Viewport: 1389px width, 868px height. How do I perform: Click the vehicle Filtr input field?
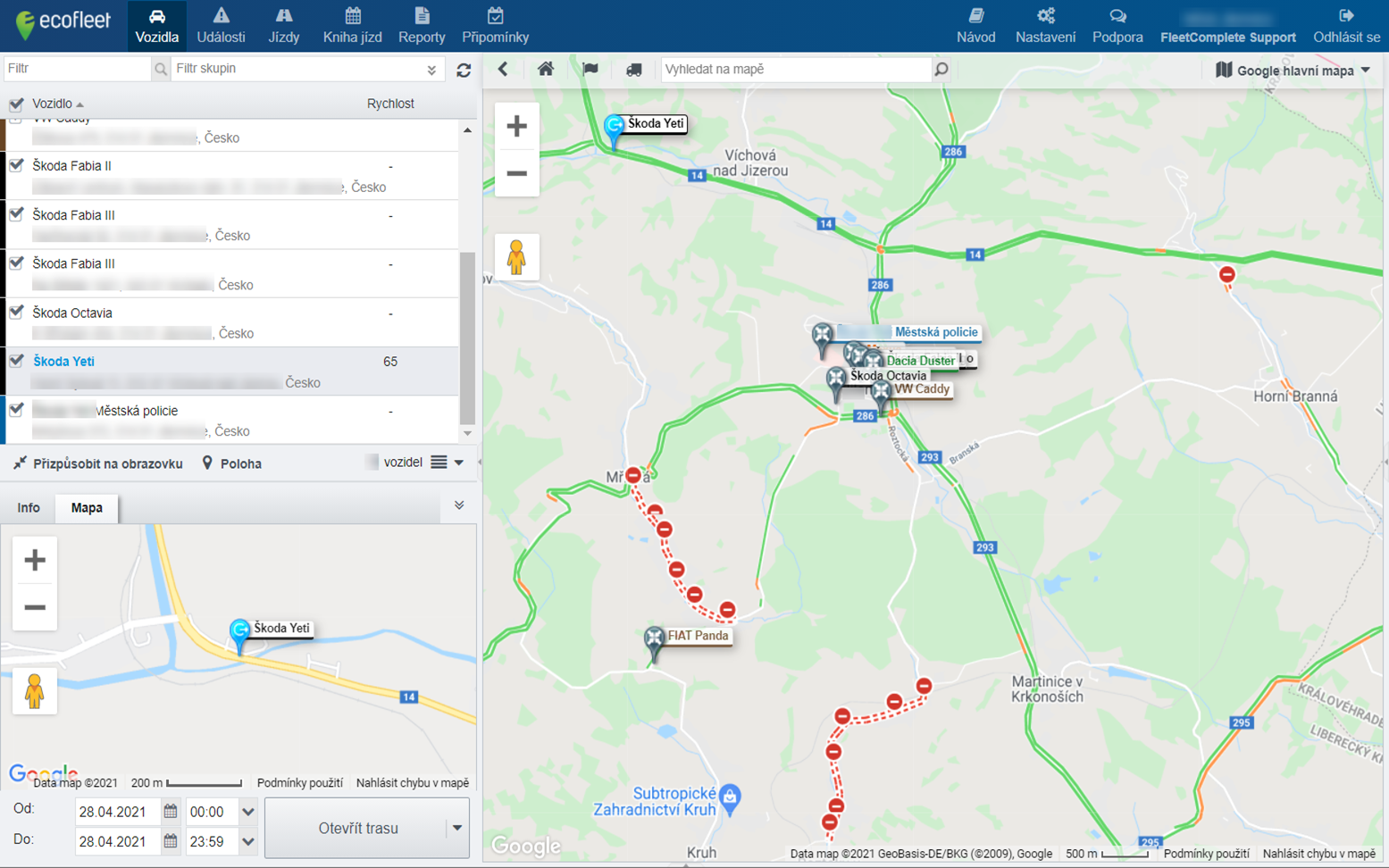[78, 69]
